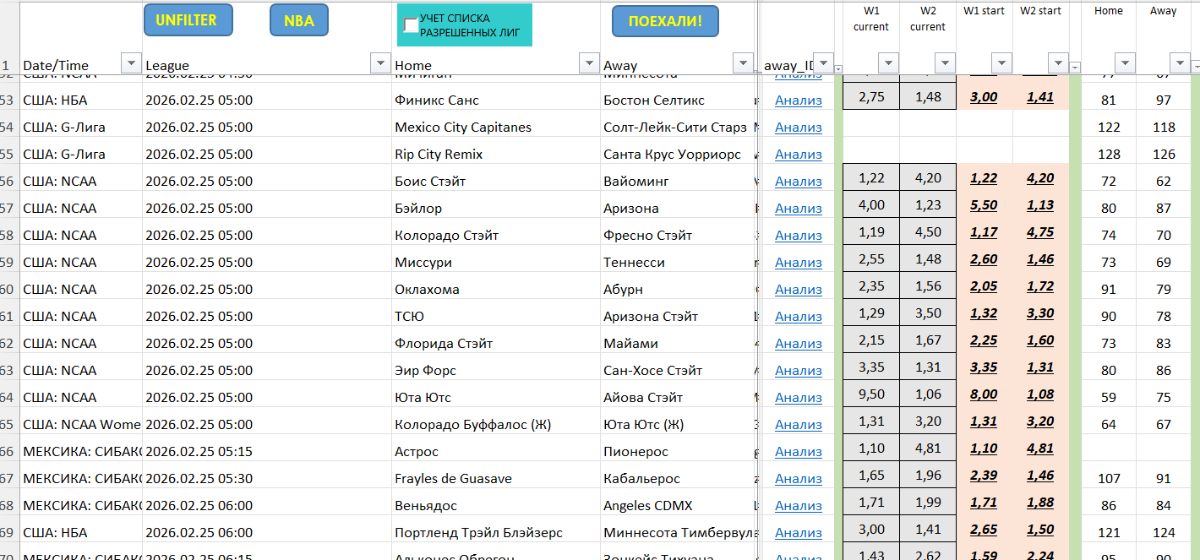1200x560 pixels.
Task: Expand the Away team column filter
Action: 742,64
